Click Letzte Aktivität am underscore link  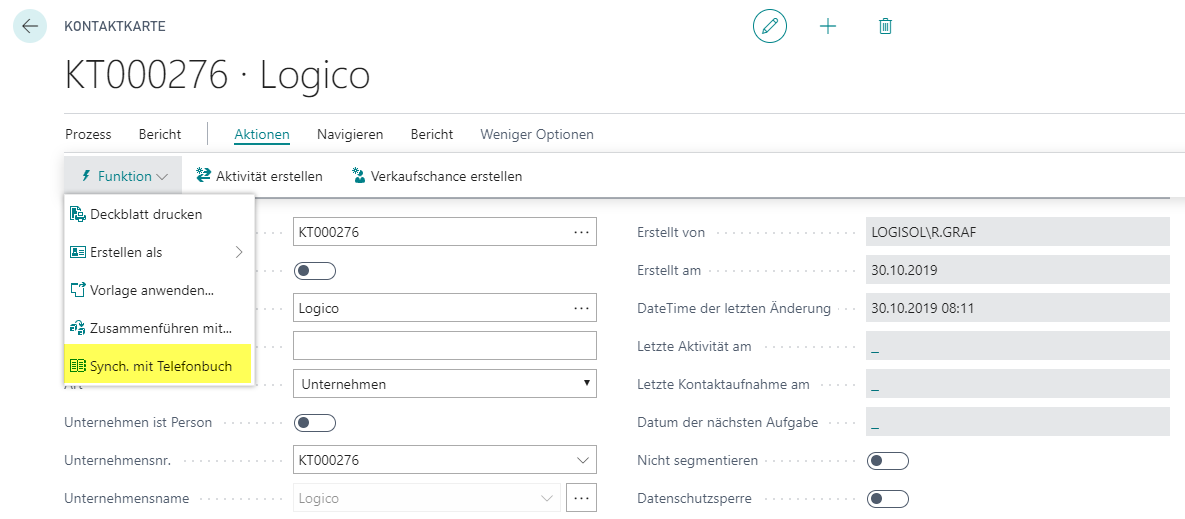[875, 348]
